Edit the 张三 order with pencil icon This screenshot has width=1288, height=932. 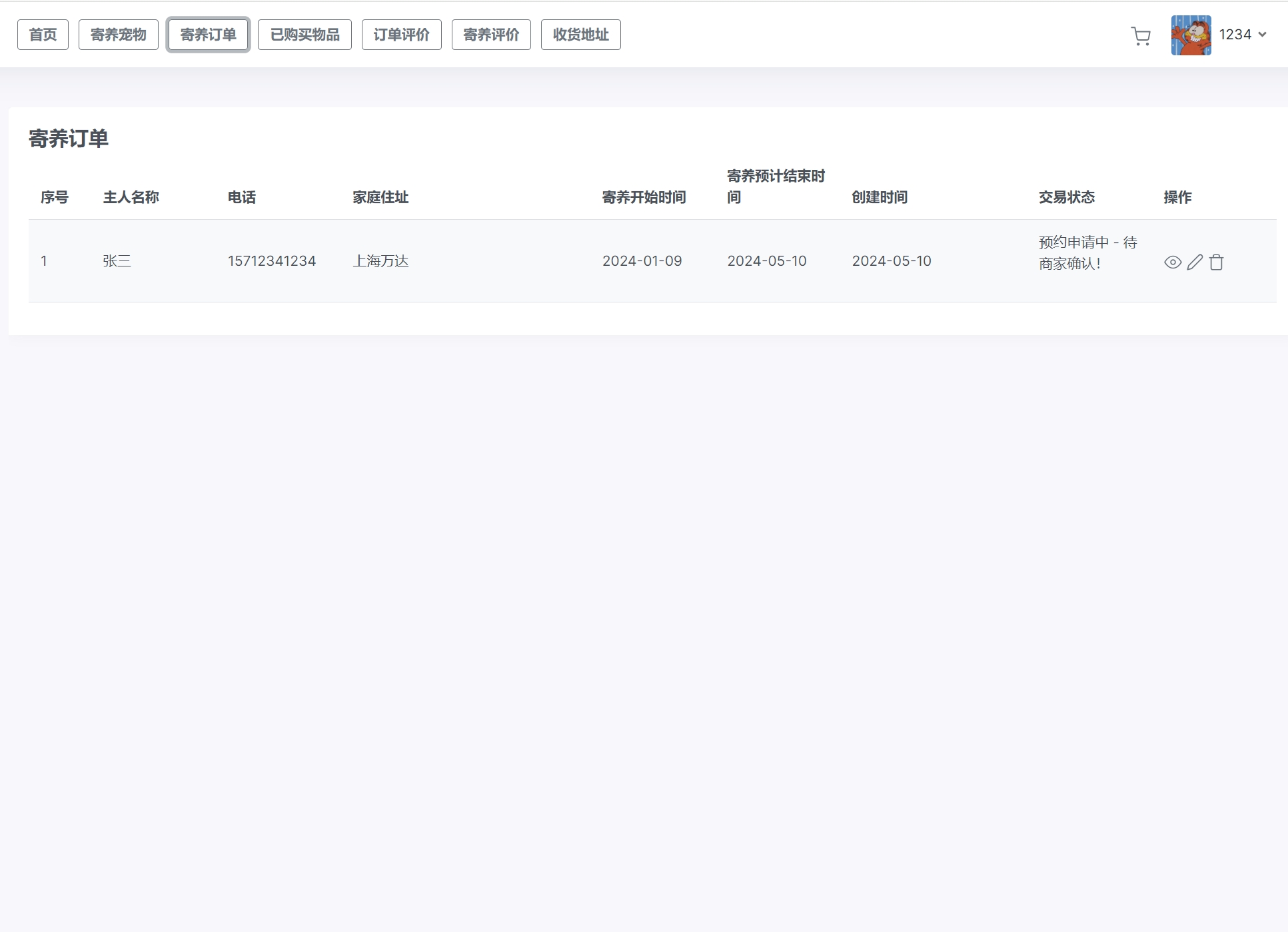1195,262
